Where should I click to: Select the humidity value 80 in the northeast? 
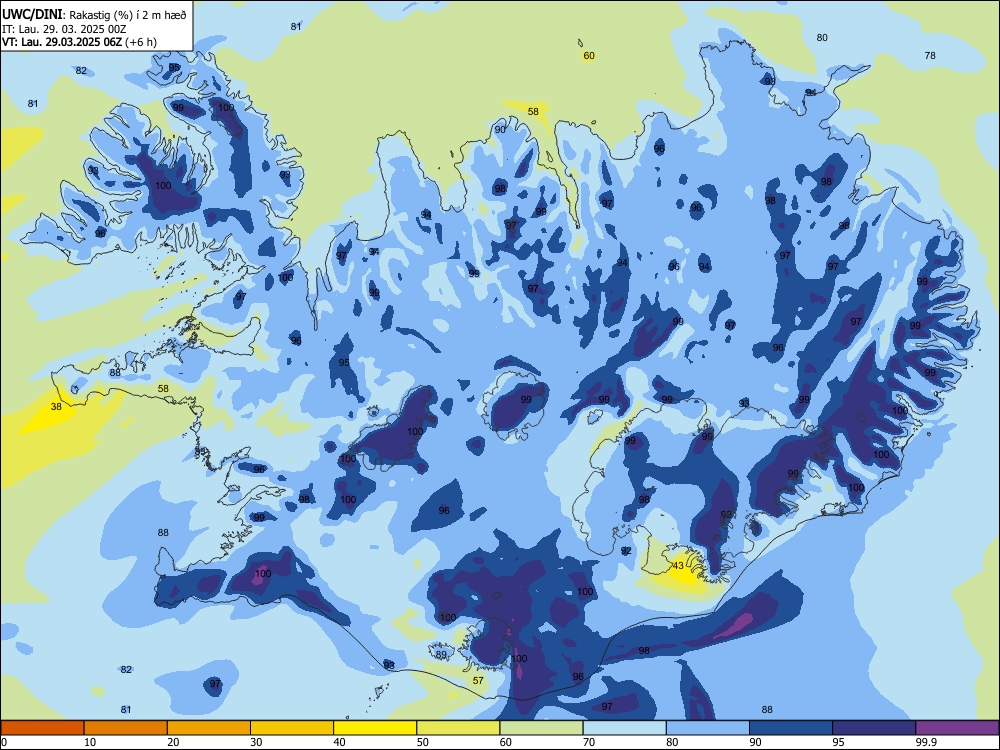pyautogui.click(x=822, y=38)
